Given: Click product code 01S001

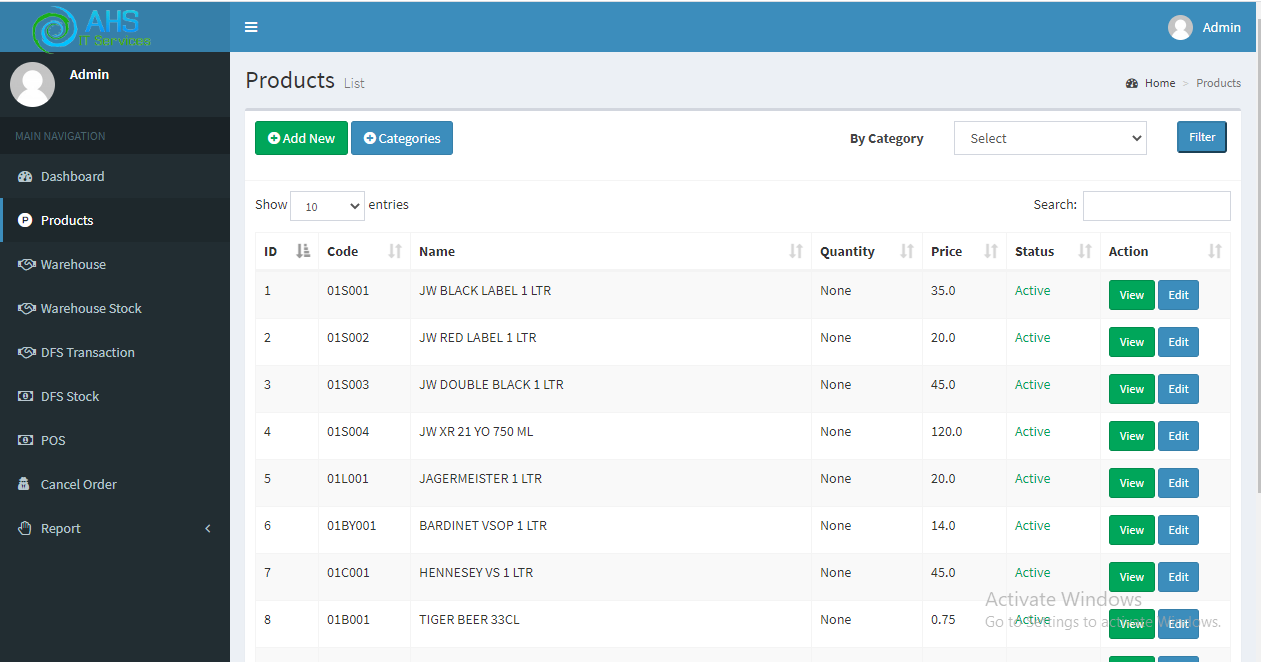Looking at the screenshot, I should [x=348, y=291].
